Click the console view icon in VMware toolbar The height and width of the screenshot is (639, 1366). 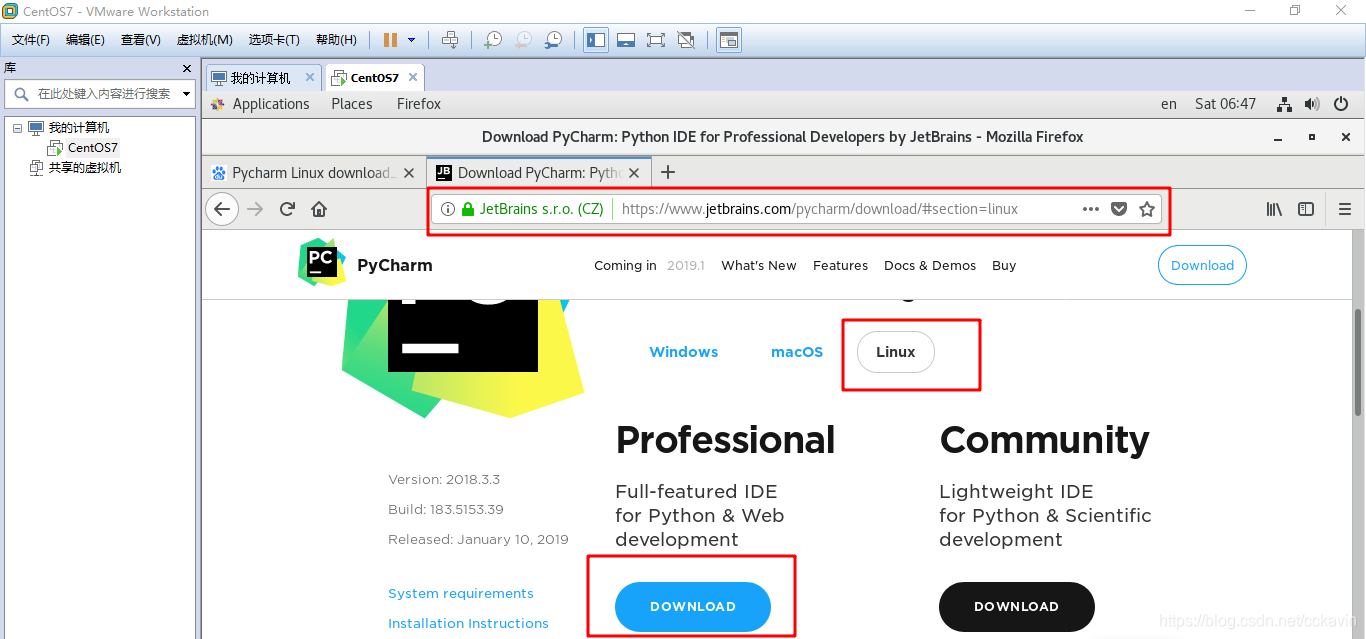click(x=729, y=40)
